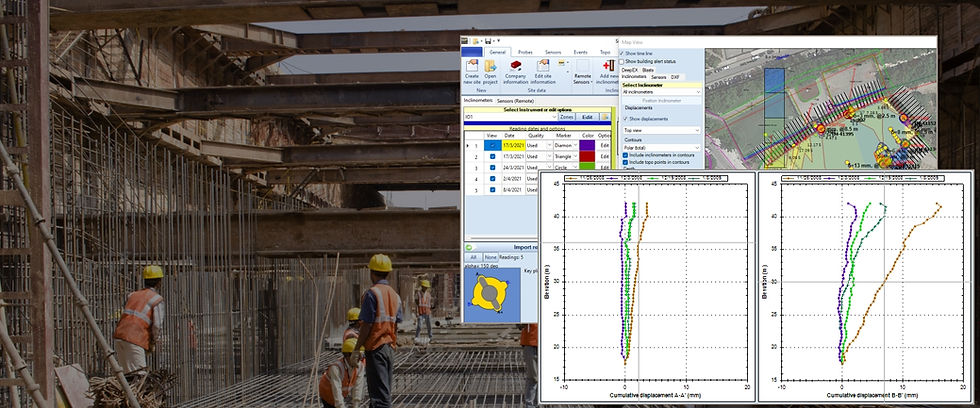Screen dimensions: 980x408
Task: Click the open folder quick-access icon
Action: coord(476,41)
